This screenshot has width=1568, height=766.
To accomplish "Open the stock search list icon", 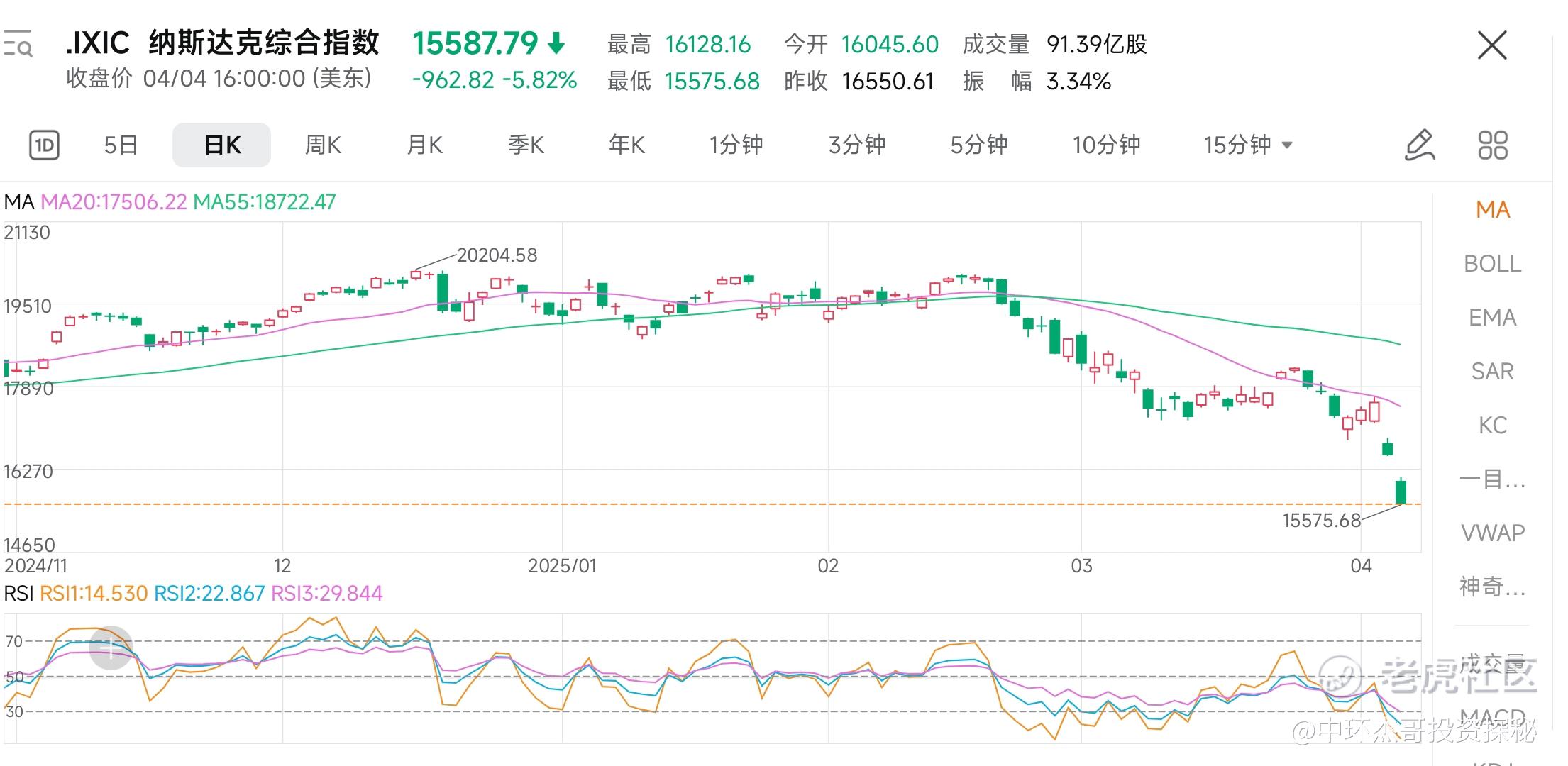I will pyautogui.click(x=18, y=44).
